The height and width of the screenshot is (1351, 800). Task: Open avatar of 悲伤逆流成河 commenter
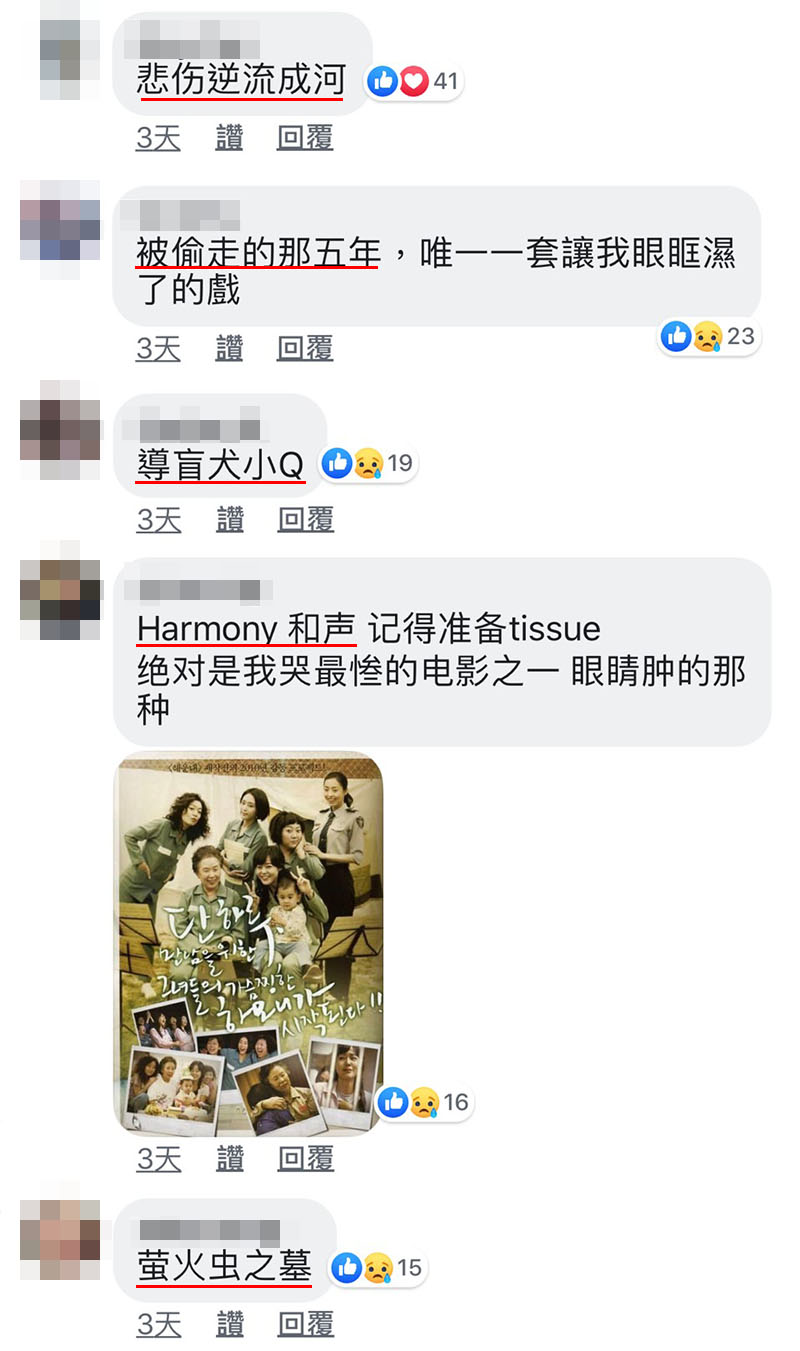click(60, 60)
